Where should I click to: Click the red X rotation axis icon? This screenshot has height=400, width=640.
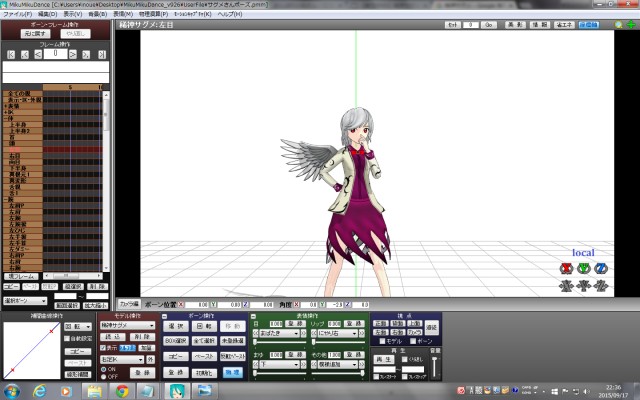(567, 269)
